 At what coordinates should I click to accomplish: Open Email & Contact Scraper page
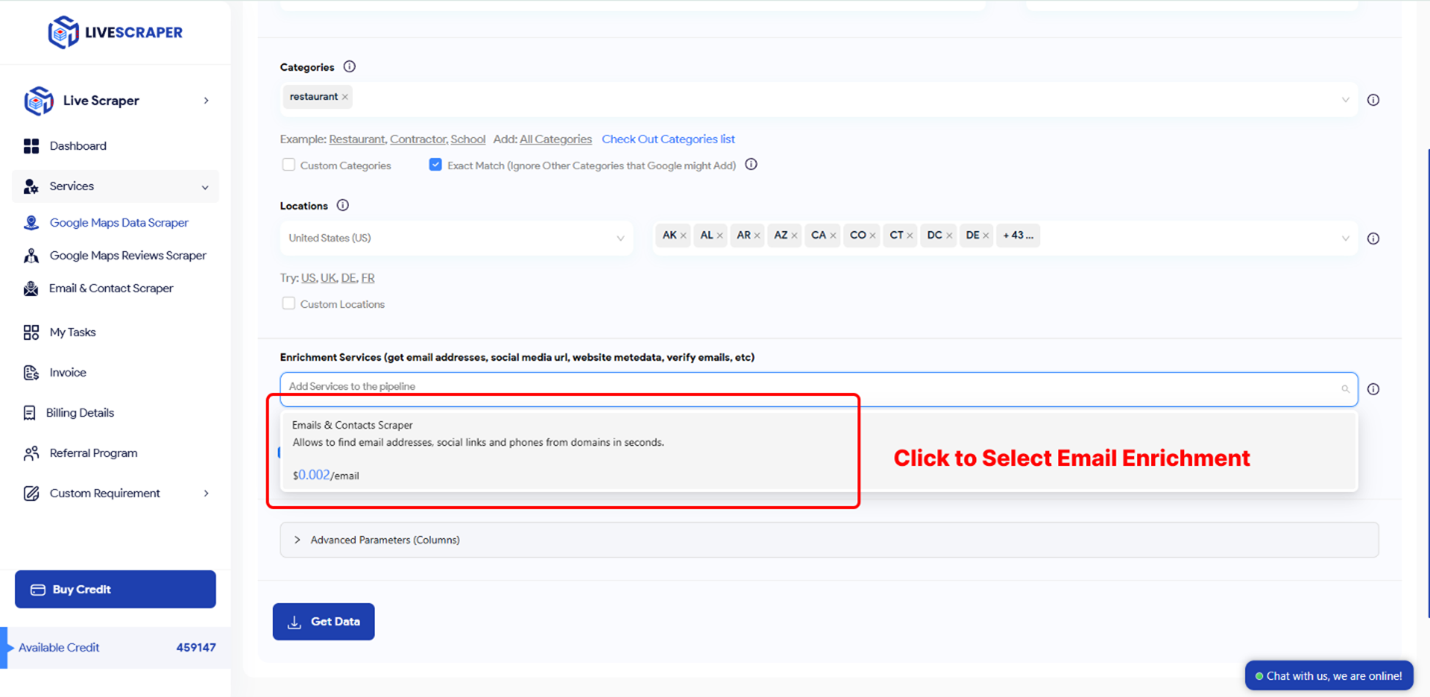[x=111, y=288]
